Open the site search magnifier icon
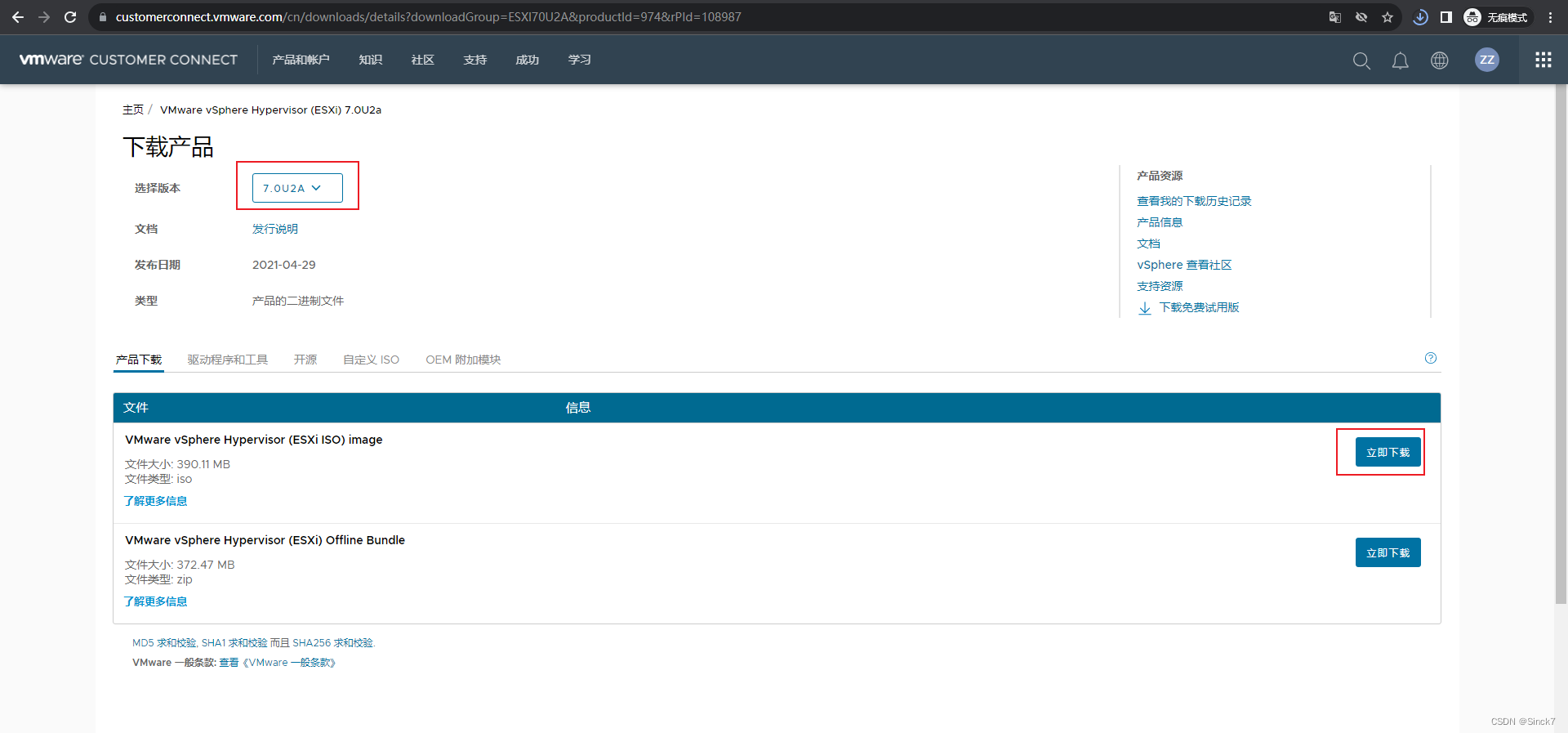 tap(1361, 60)
